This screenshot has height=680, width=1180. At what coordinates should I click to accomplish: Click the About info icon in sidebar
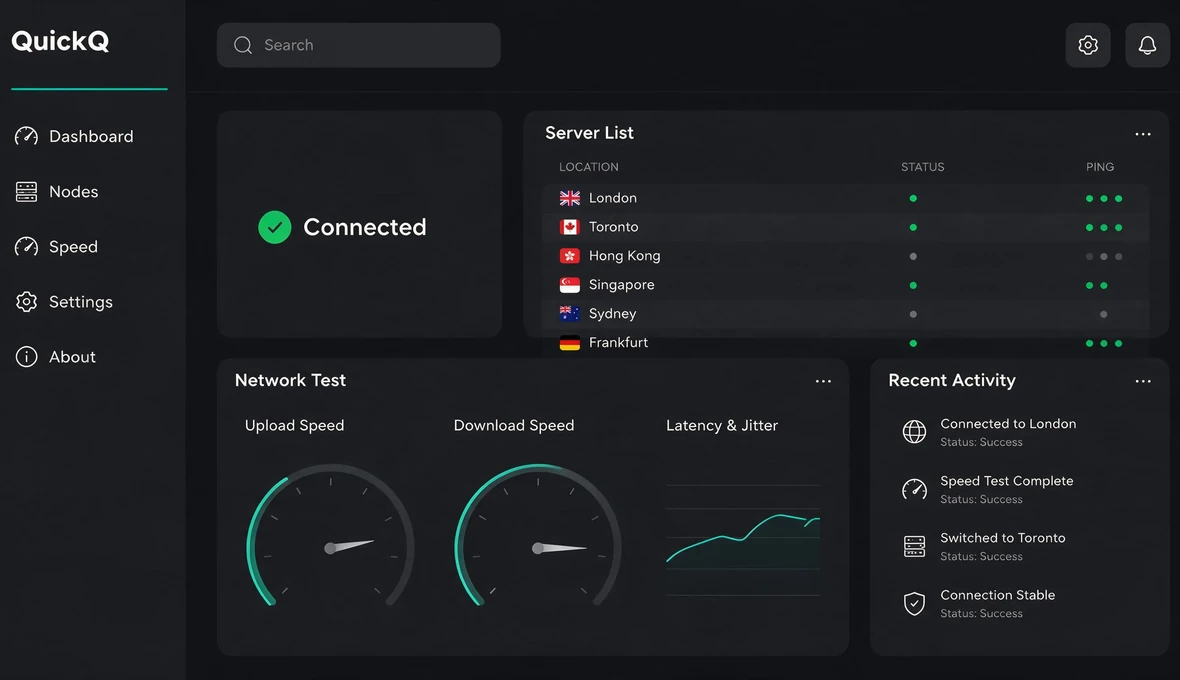coord(26,357)
